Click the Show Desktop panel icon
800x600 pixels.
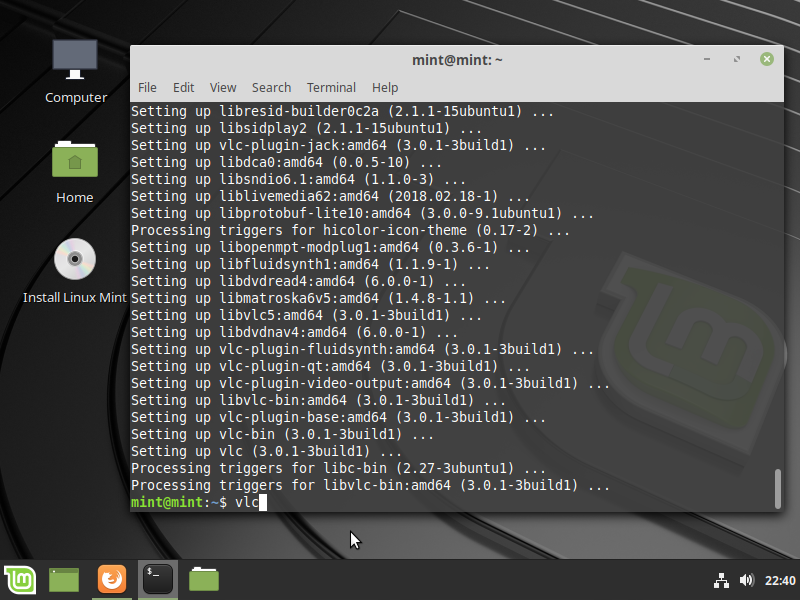coord(64,580)
